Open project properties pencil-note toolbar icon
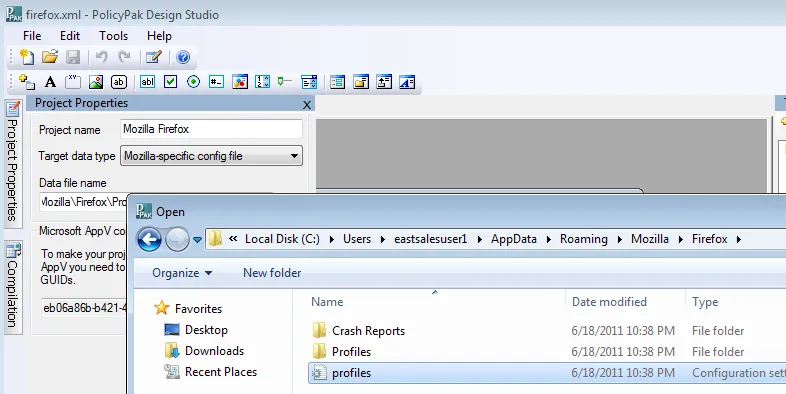This screenshot has width=786, height=394. pos(153,57)
